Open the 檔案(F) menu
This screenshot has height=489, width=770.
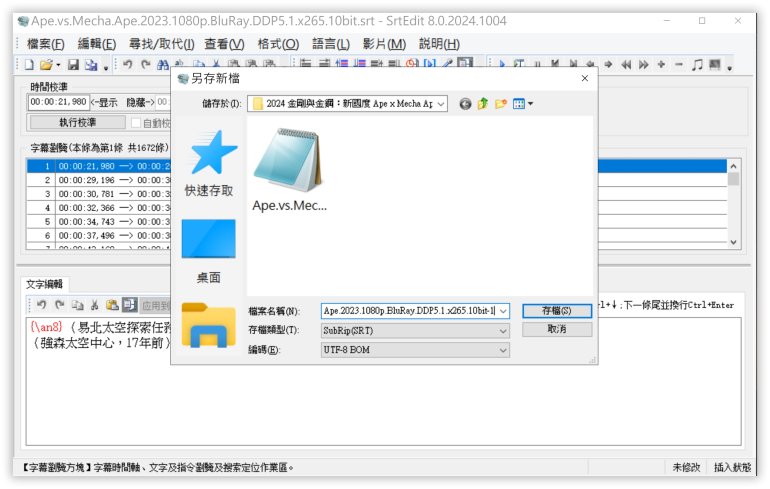tap(45, 44)
